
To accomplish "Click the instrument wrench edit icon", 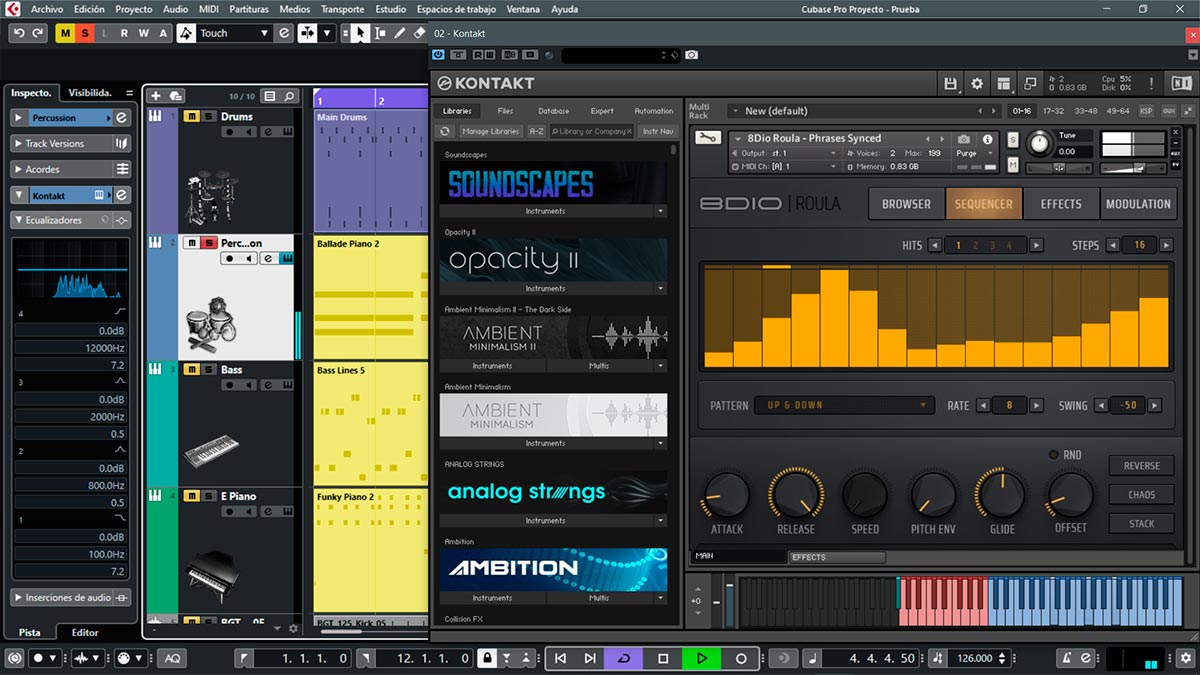I will pyautogui.click(x=706, y=138).
